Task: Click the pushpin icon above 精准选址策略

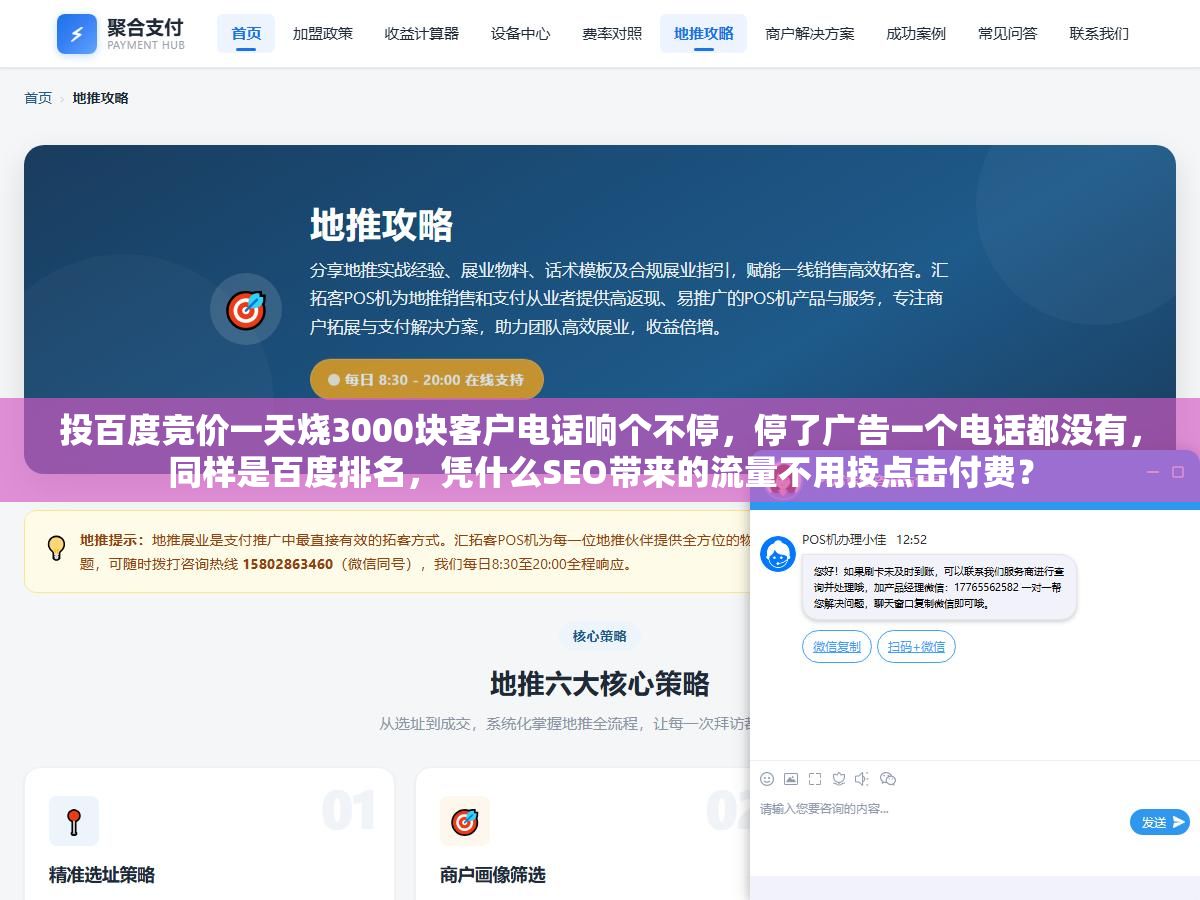Action: coord(73,822)
